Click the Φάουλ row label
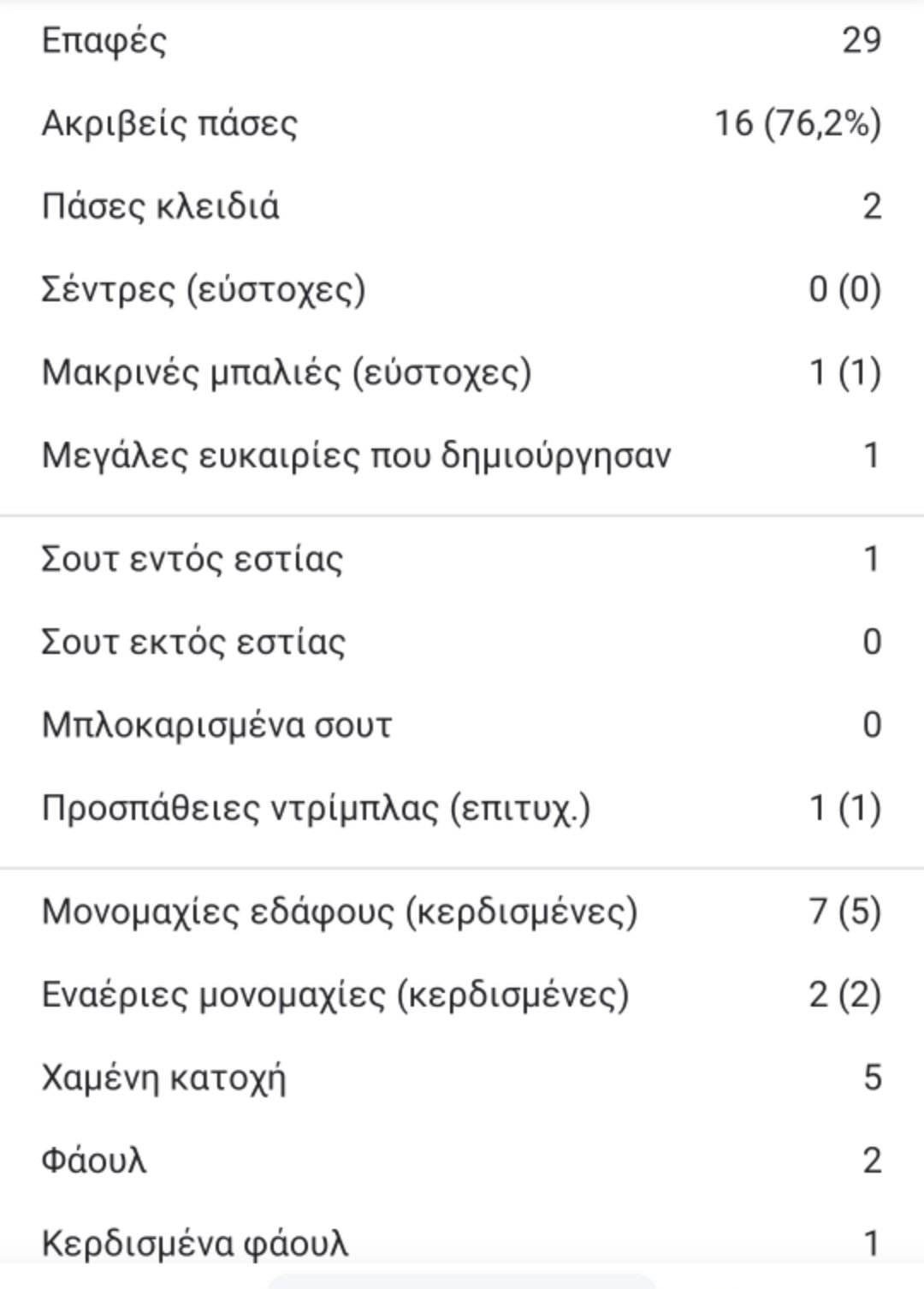Image resolution: width=924 pixels, height=1289 pixels. (94, 1161)
